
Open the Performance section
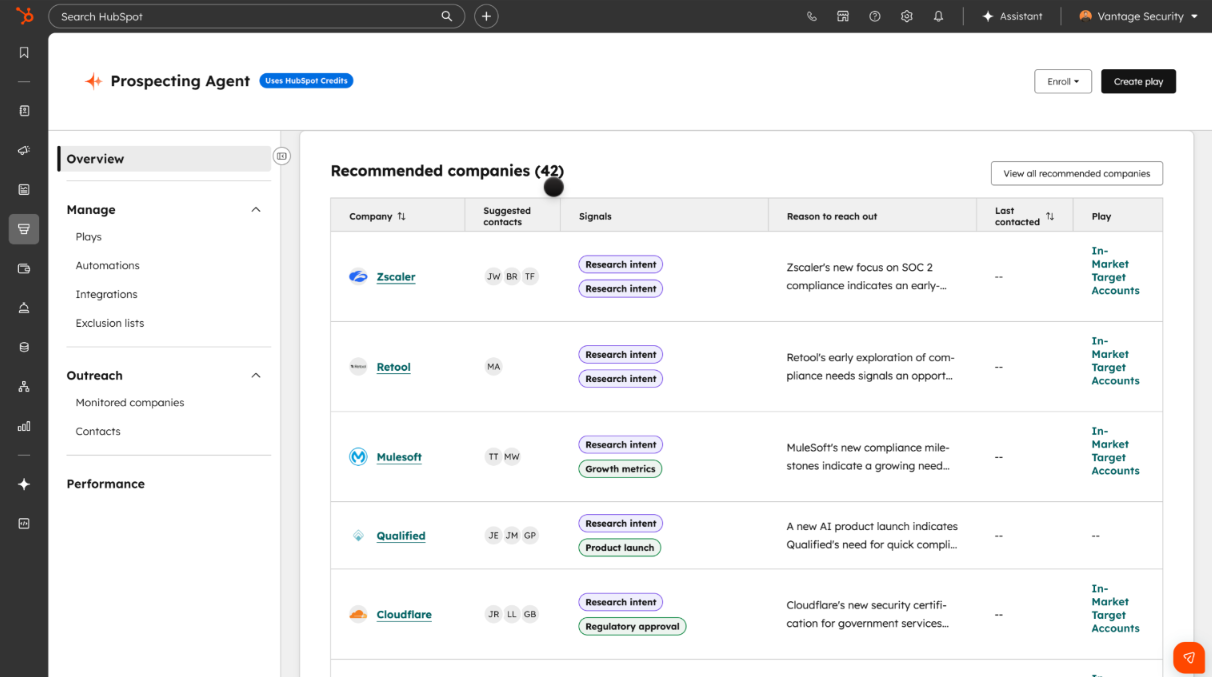pos(105,484)
